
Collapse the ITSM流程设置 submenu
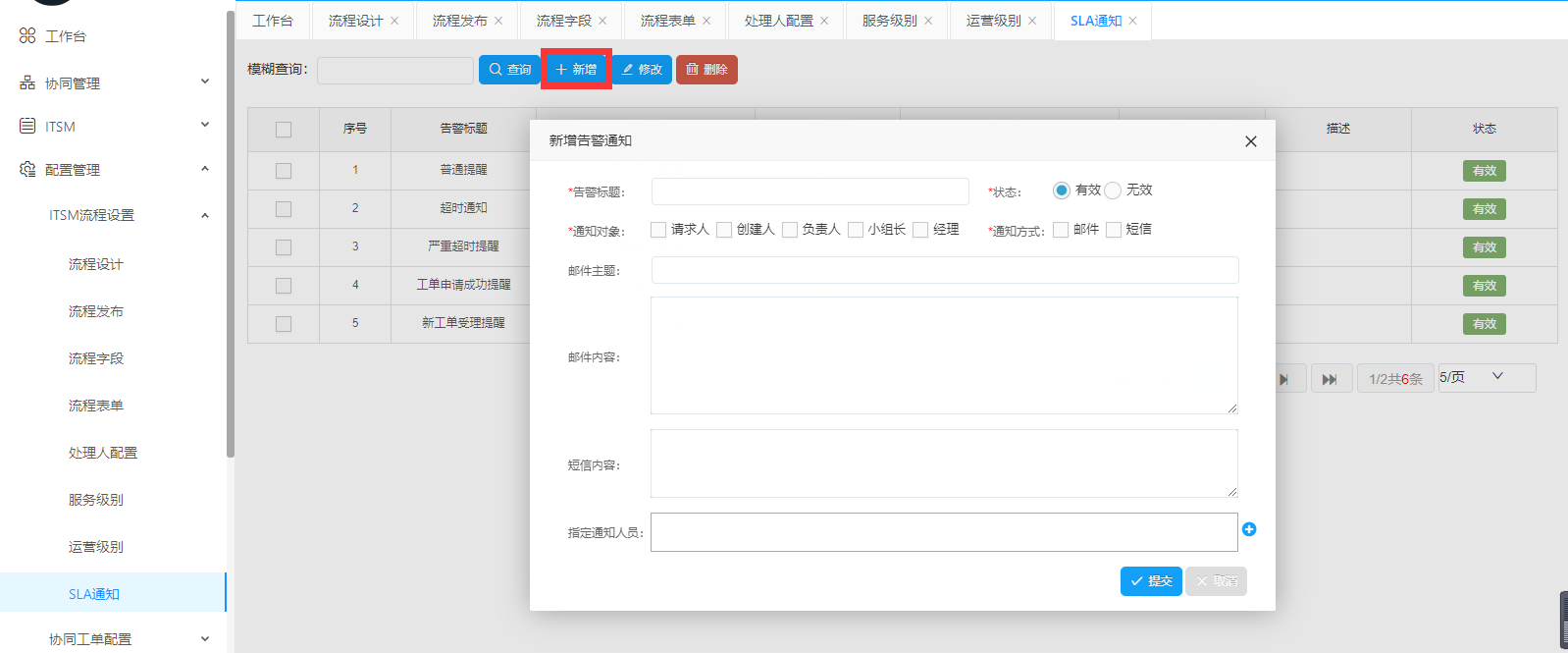tap(205, 215)
